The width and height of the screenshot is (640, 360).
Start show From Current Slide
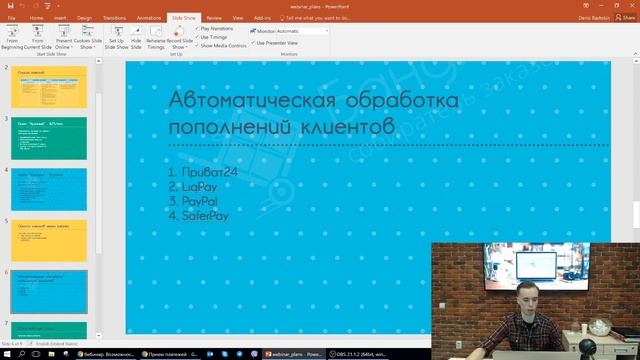(38, 37)
